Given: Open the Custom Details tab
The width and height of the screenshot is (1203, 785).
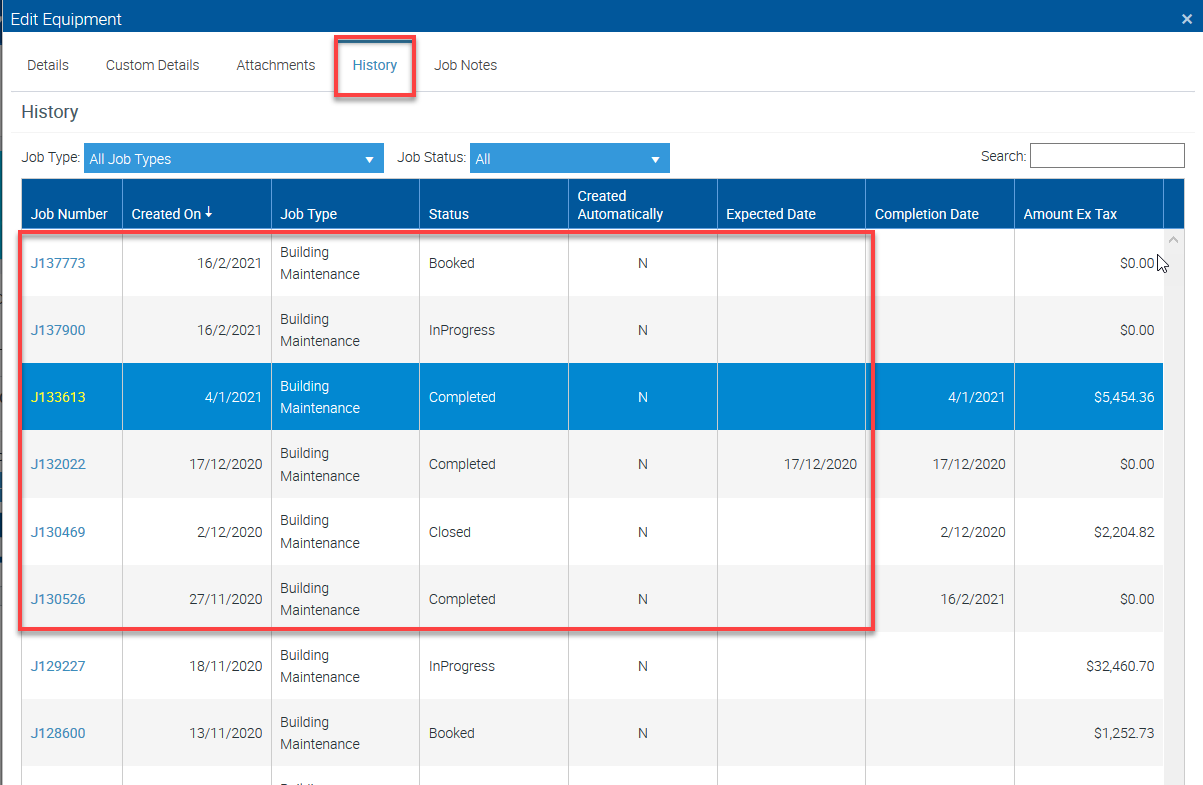Looking at the screenshot, I should pyautogui.click(x=152, y=65).
